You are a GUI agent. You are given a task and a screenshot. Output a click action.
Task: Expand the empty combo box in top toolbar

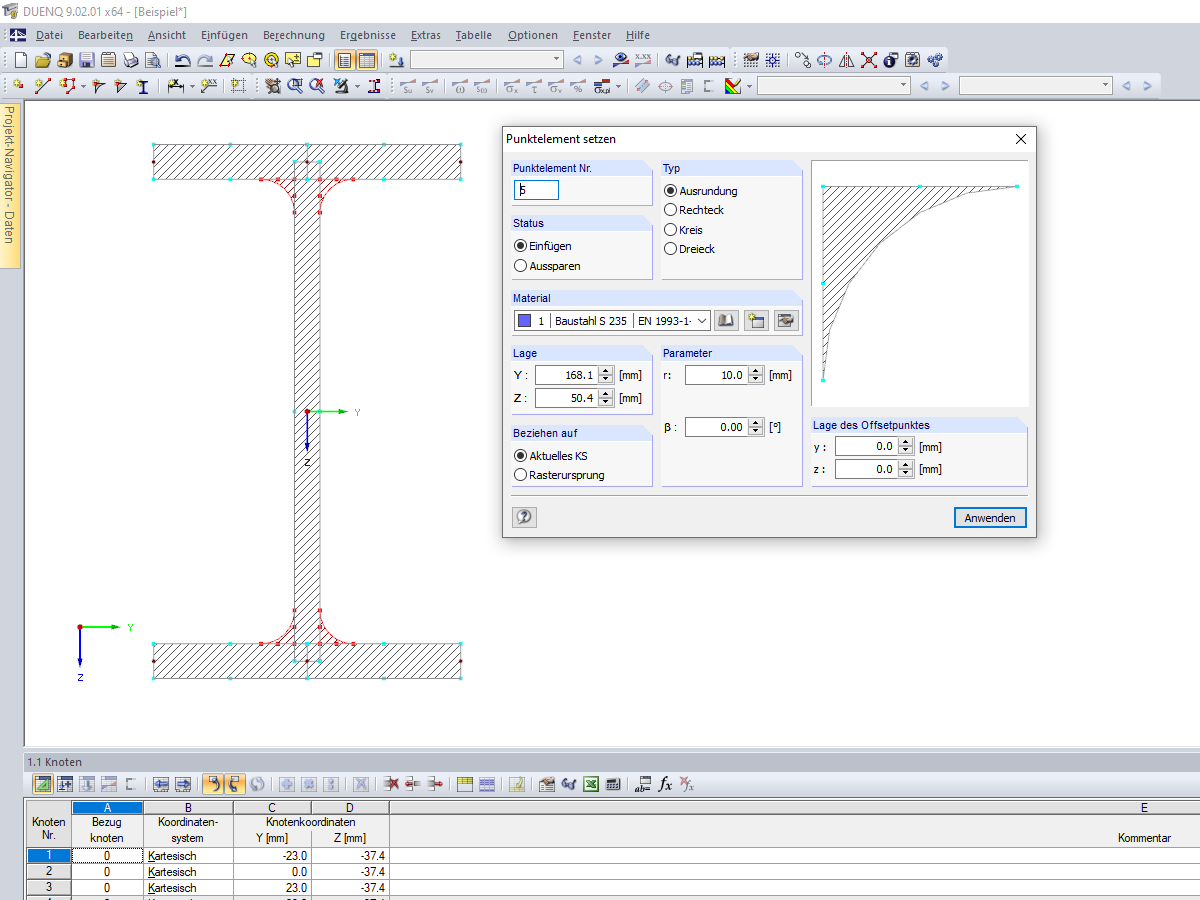tap(557, 60)
